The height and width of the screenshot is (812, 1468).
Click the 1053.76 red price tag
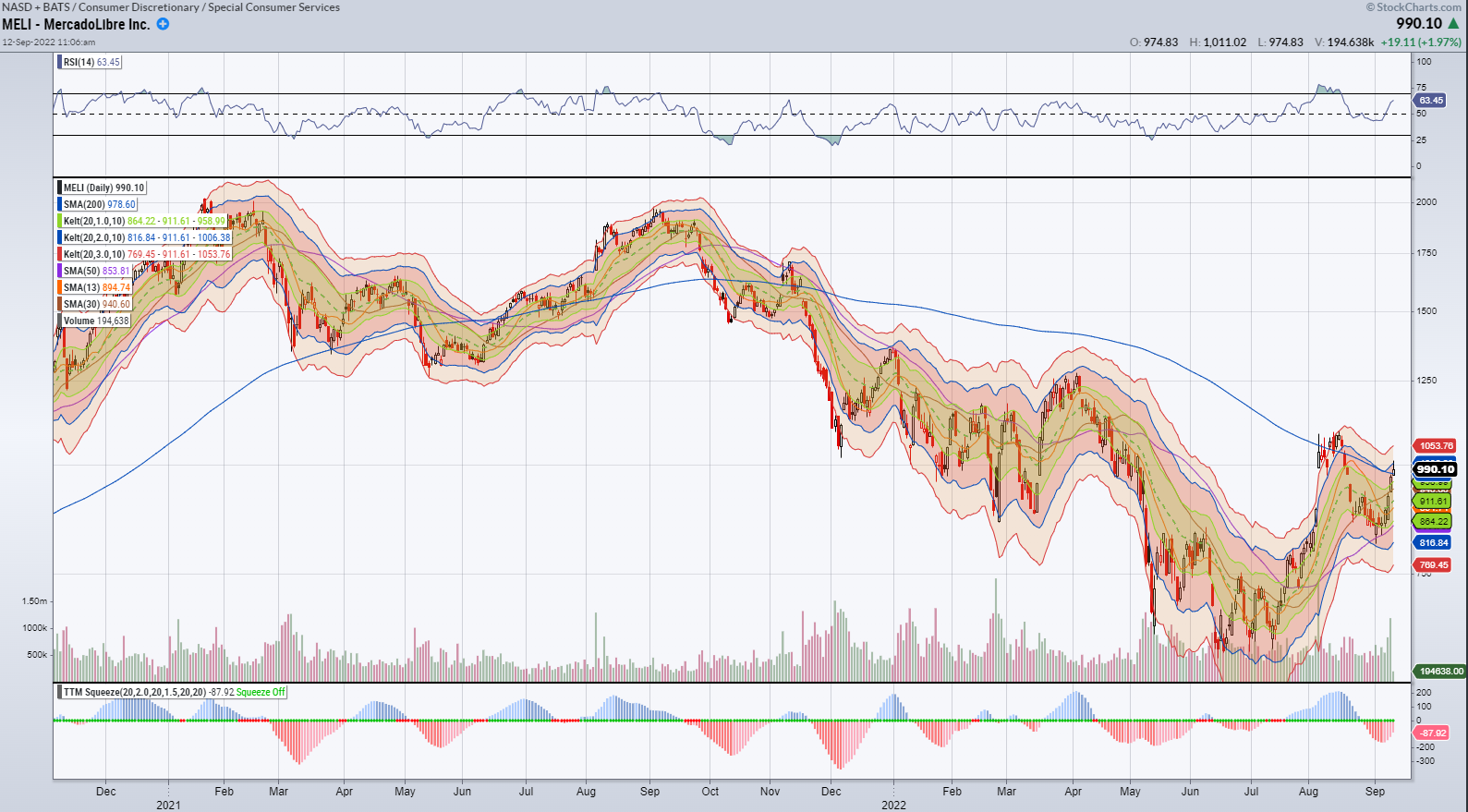[1435, 445]
